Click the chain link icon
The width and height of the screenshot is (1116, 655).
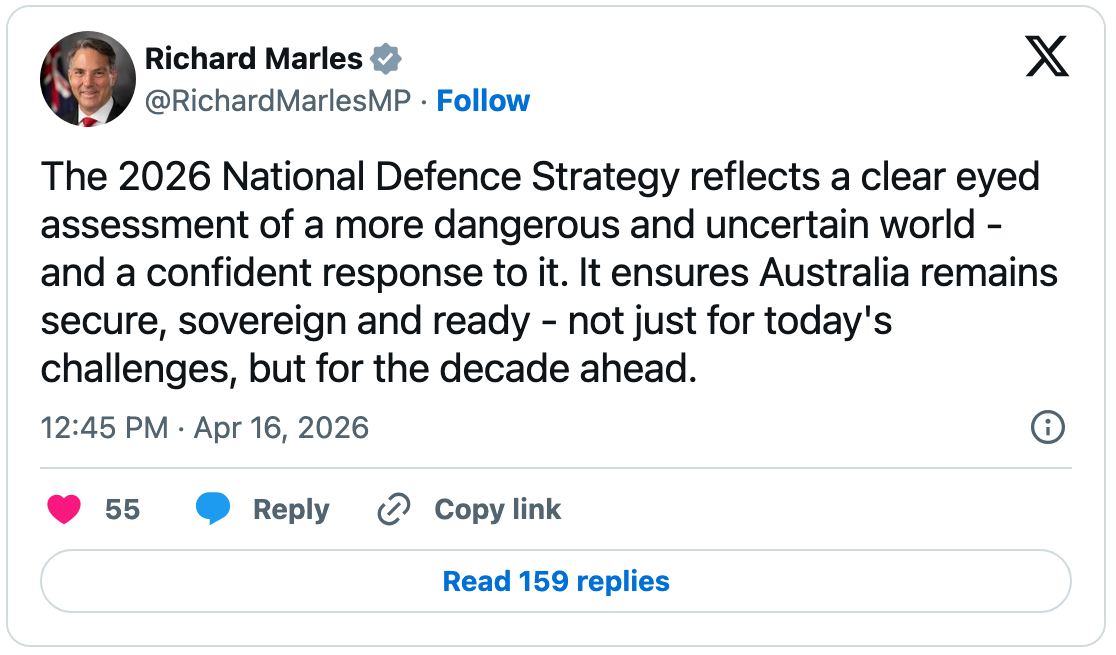[393, 510]
